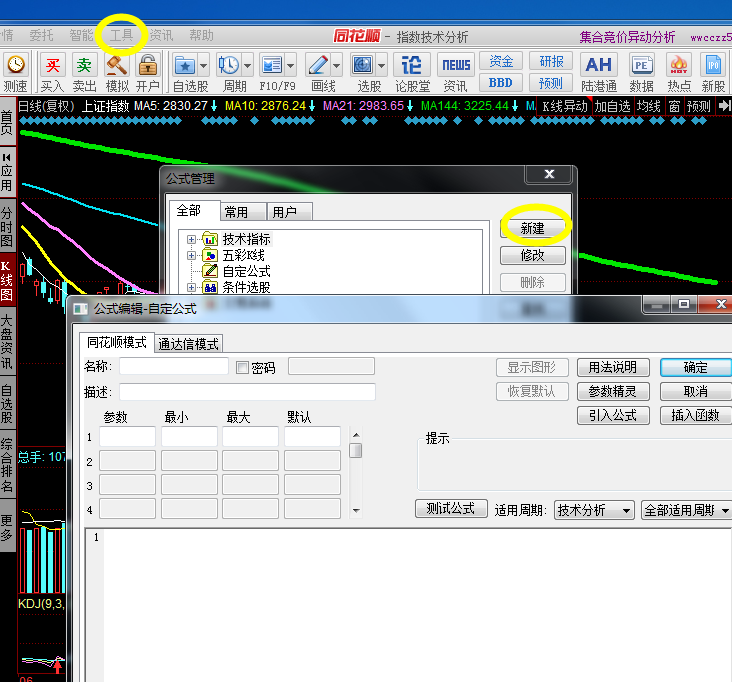
Task: Click the parameter list scrollbar thumb
Action: point(356,450)
